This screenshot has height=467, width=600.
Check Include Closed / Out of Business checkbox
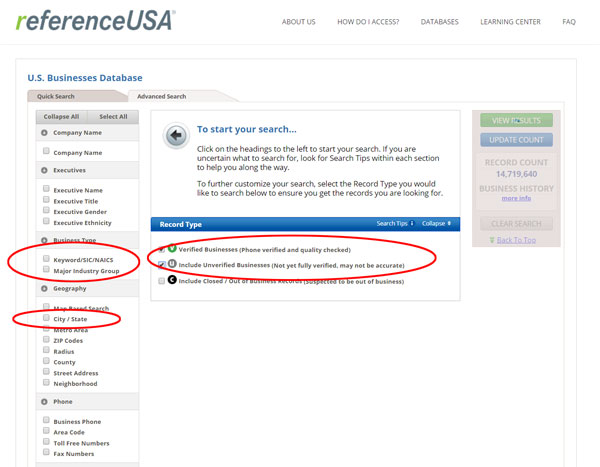click(162, 281)
